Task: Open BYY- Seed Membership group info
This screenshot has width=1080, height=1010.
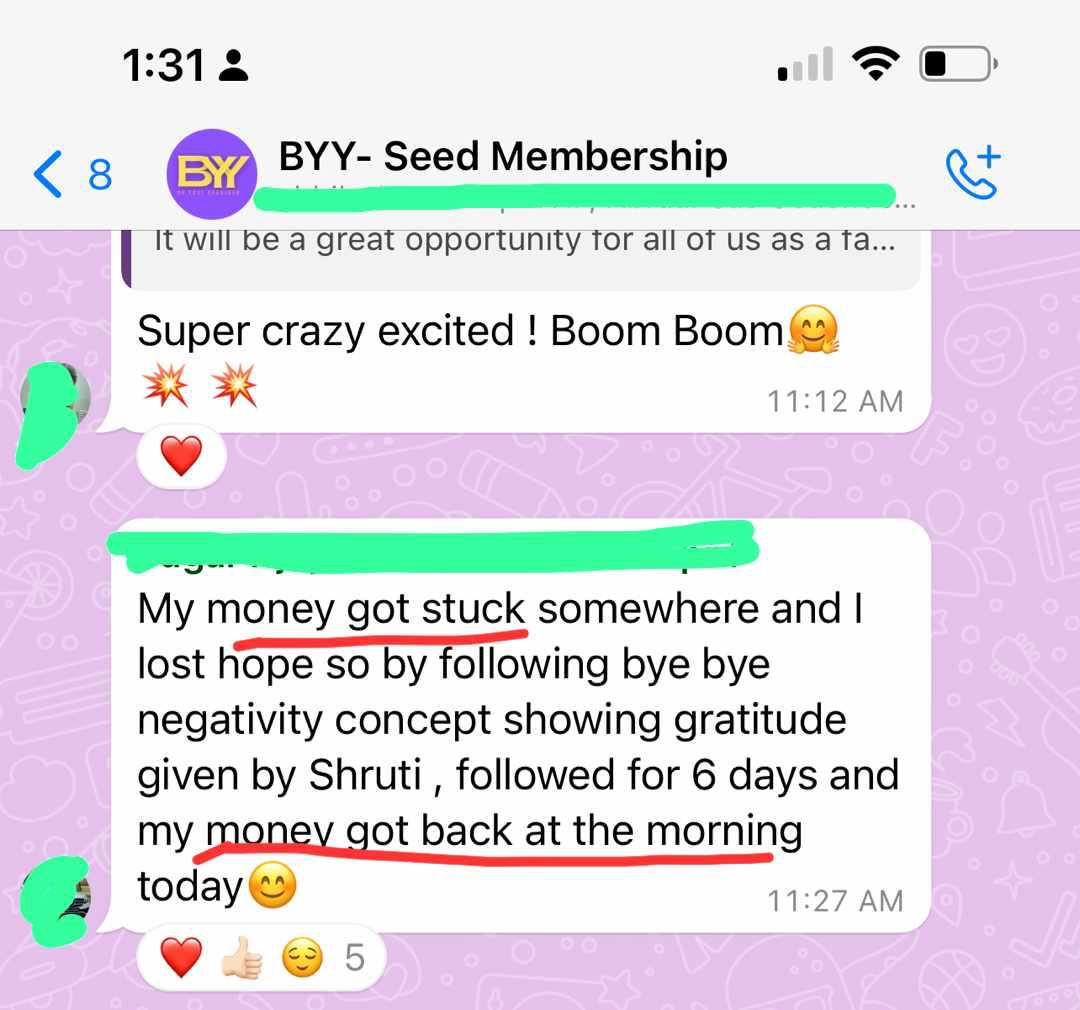Action: (x=503, y=156)
